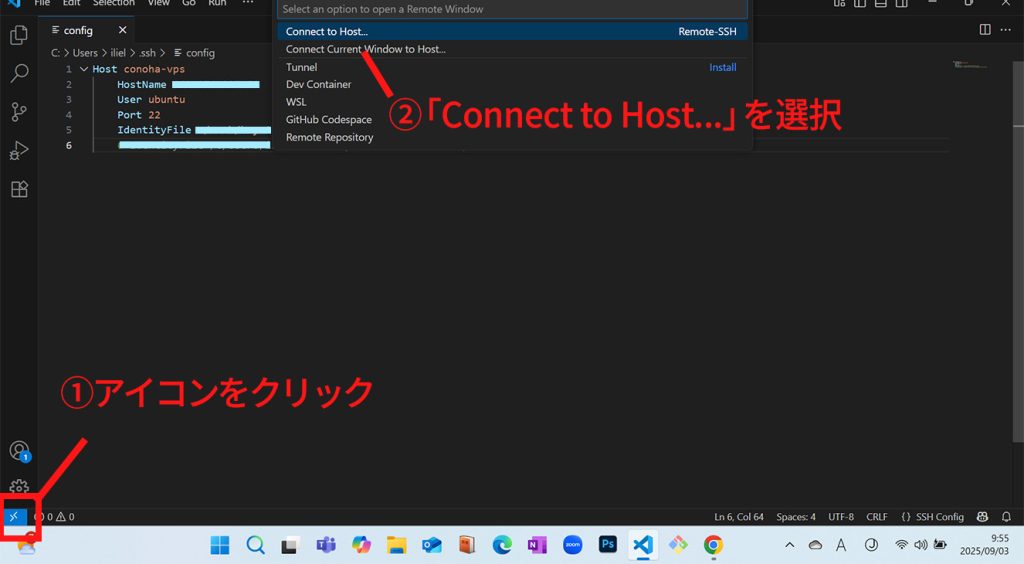This screenshot has width=1024, height=564.
Task: Choose "Connect Current Window to Host..."
Action: pyautogui.click(x=366, y=49)
